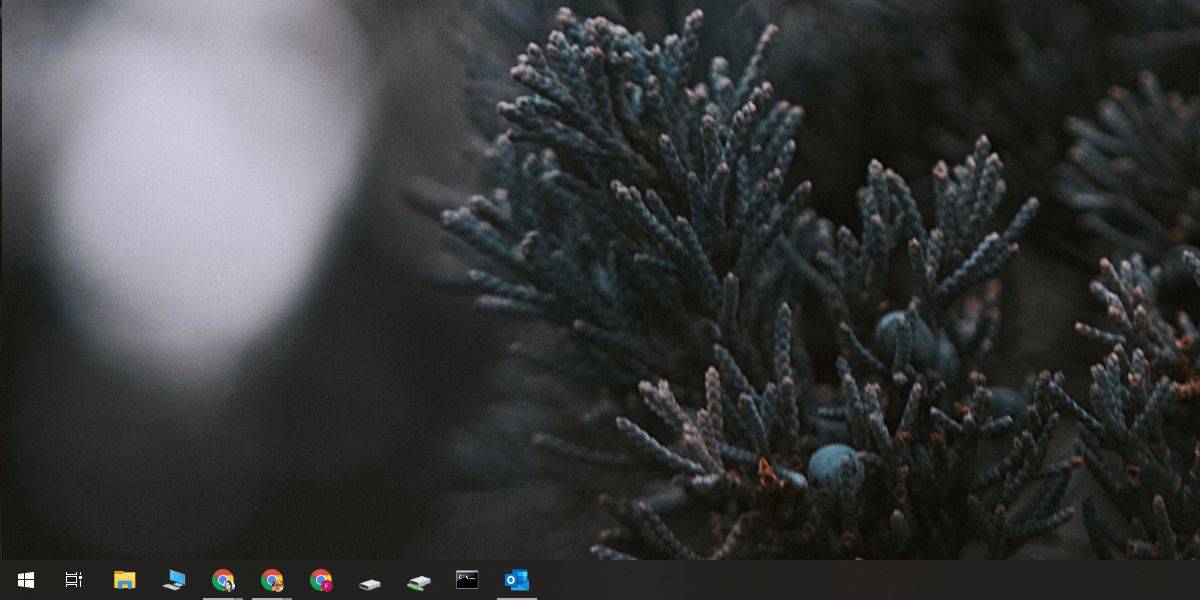Switch to the Outlook window
Image resolution: width=1200 pixels, height=600 pixels.
tap(517, 580)
